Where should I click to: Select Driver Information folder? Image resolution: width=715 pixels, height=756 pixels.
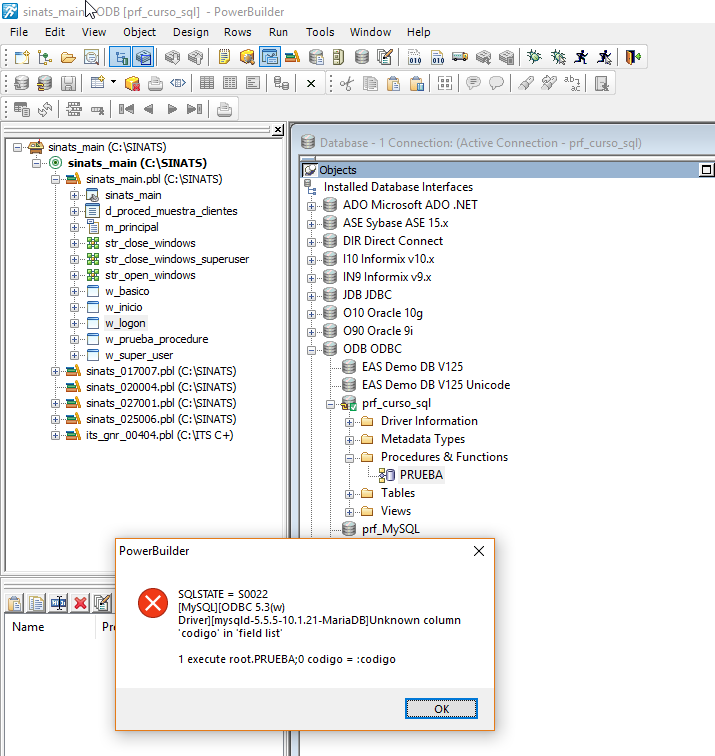[429, 421]
